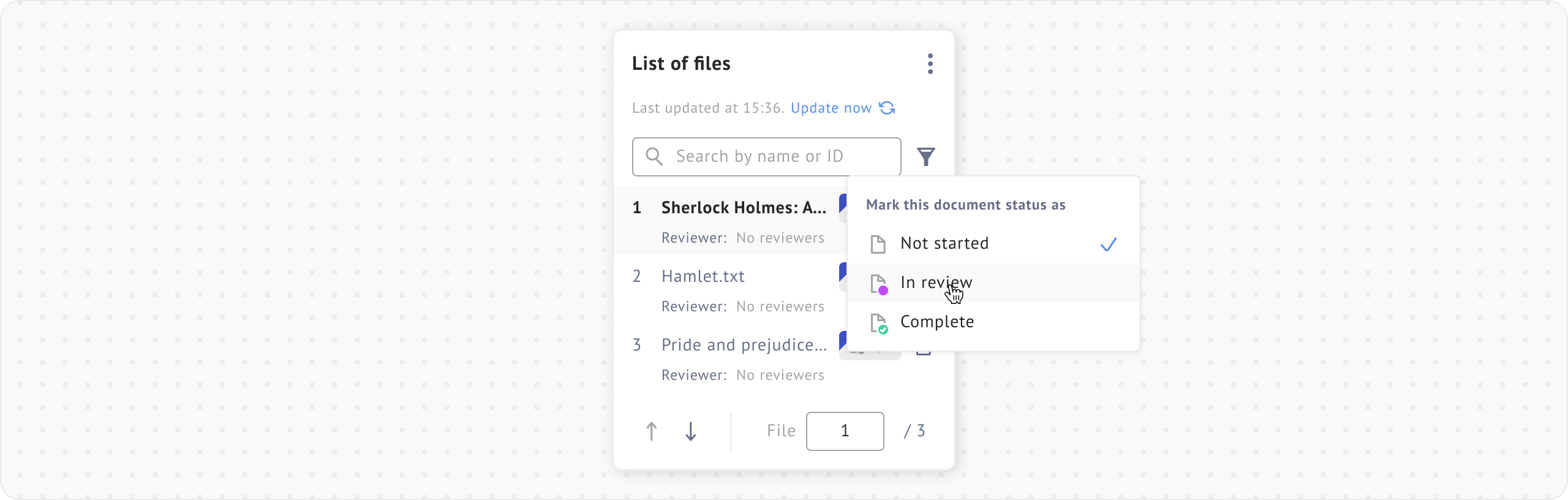1568x500 pixels.
Task: Click the refresh arrows icon
Action: coord(887,108)
